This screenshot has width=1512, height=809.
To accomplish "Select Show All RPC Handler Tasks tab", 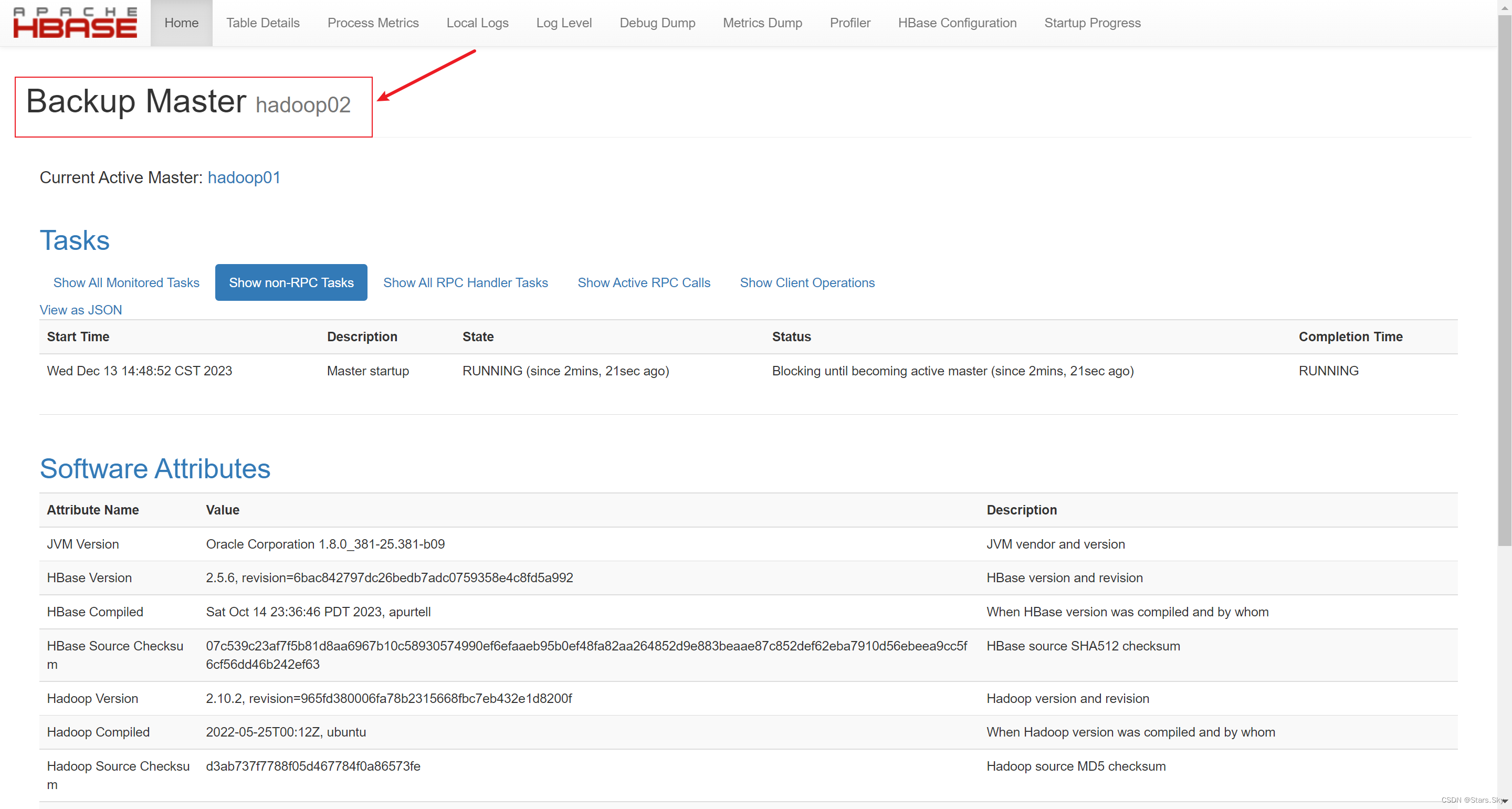I will 465,282.
